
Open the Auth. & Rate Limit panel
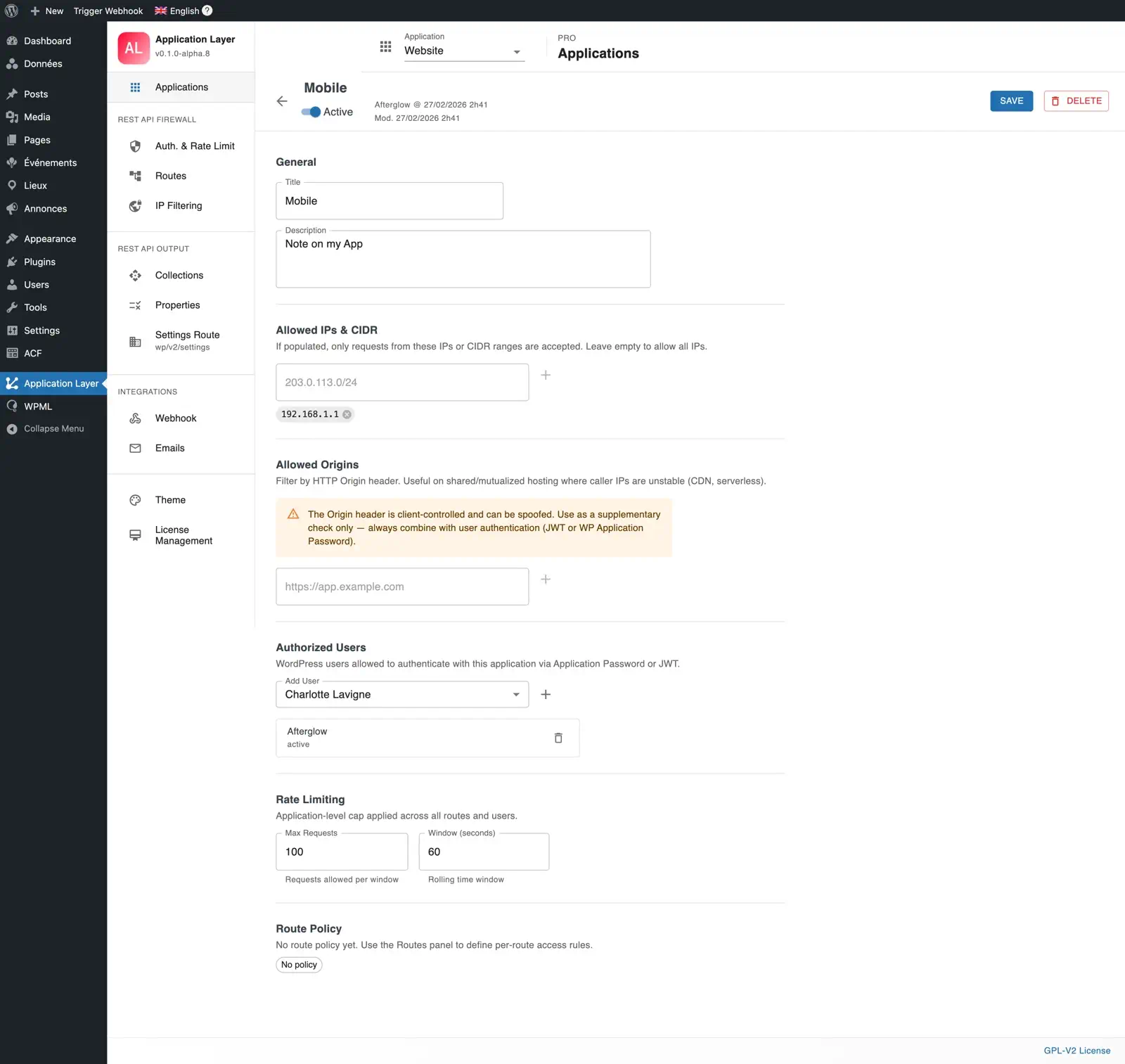(x=194, y=146)
